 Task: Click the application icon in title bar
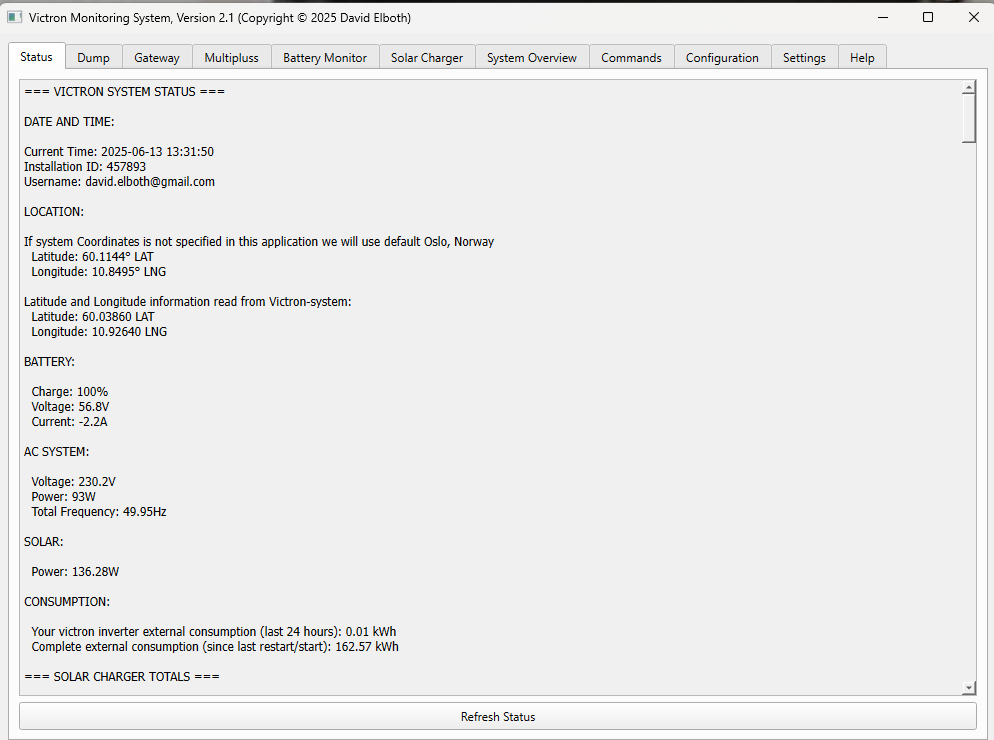click(15, 17)
